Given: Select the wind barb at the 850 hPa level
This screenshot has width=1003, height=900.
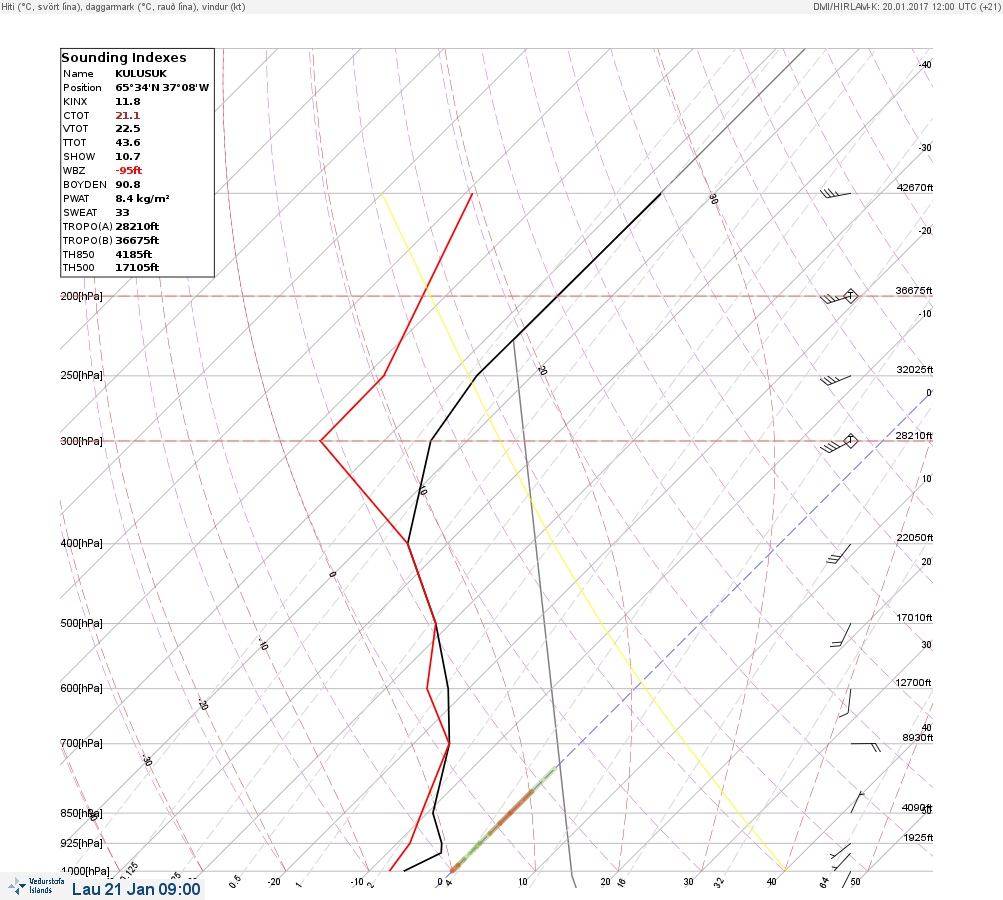Looking at the screenshot, I should click(857, 802).
